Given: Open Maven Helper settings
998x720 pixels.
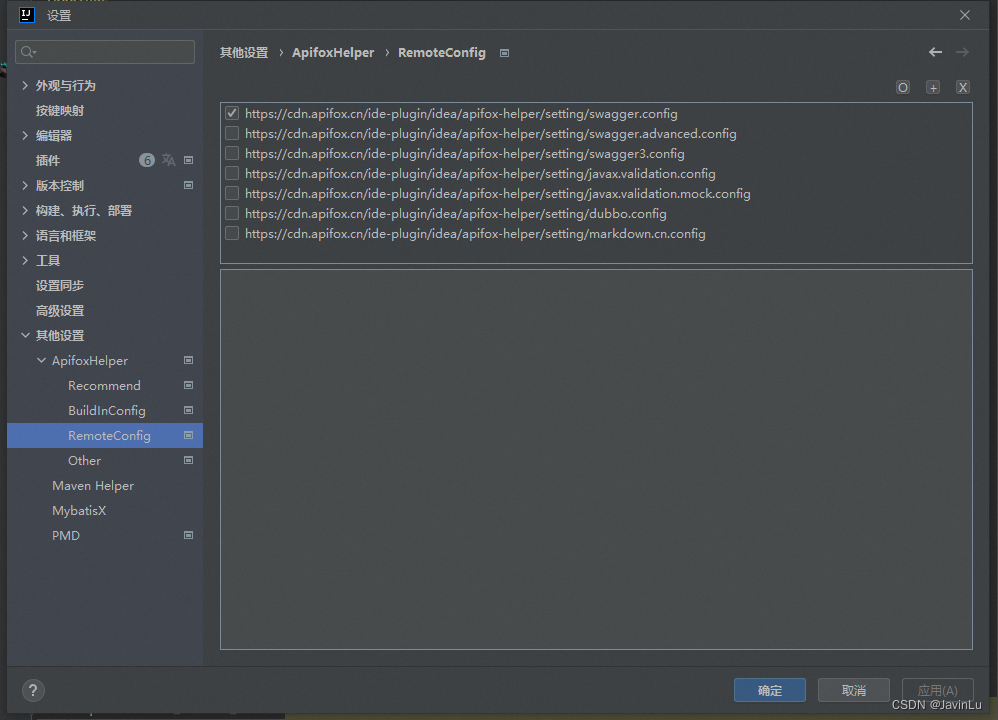Looking at the screenshot, I should pos(93,486).
